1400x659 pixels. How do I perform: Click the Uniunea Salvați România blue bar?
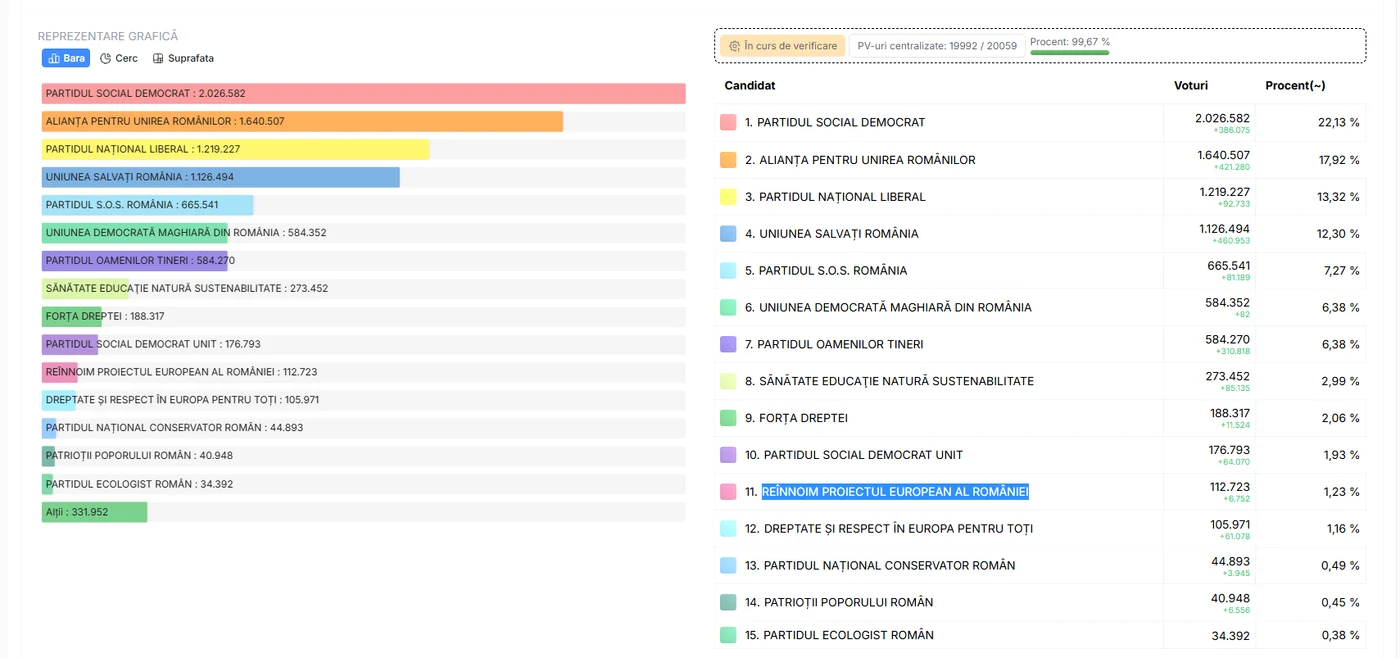coord(221,177)
